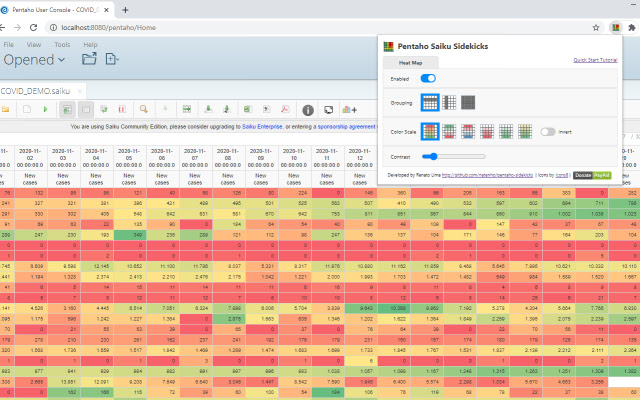640x400 pixels.
Task: Adjust the Contrast slider
Action: click(x=432, y=156)
